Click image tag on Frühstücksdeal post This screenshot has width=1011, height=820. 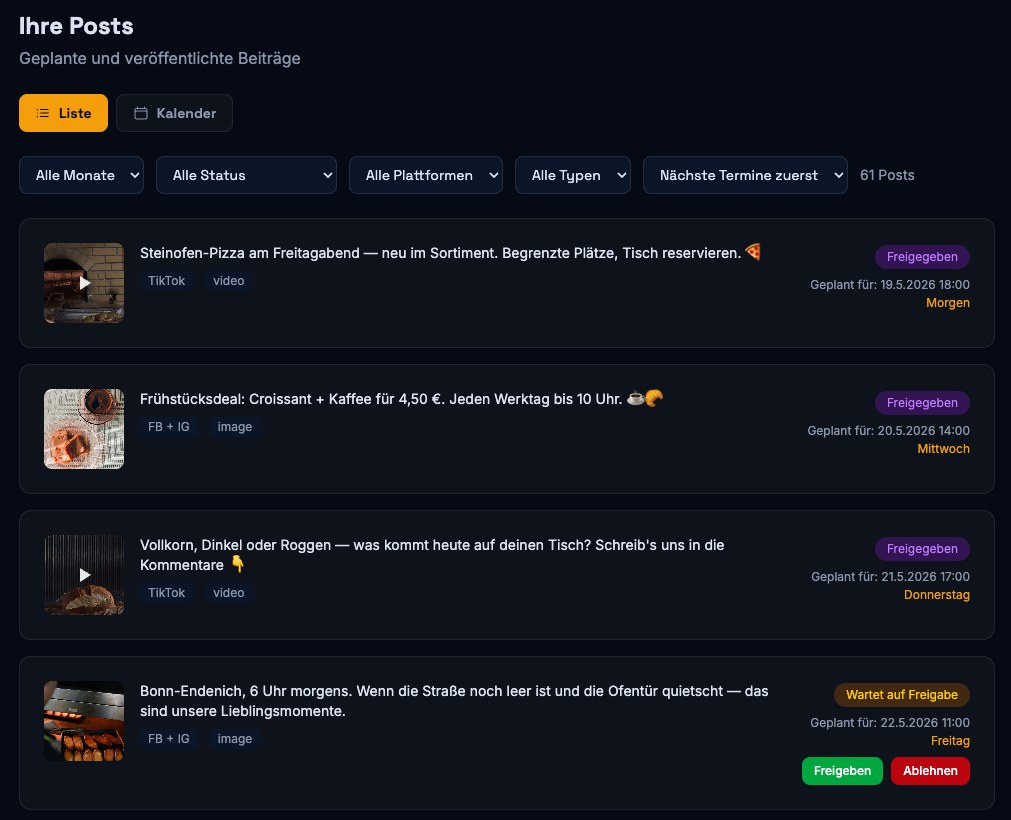pos(235,427)
